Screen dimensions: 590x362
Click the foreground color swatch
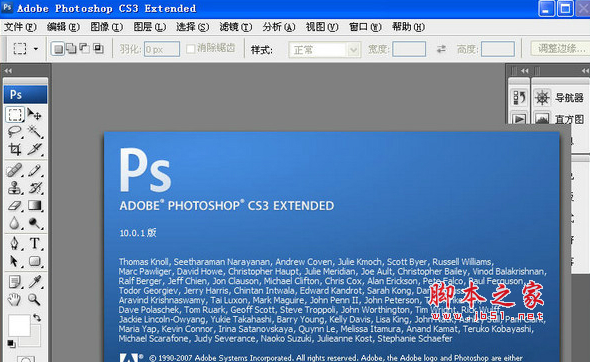19,326
